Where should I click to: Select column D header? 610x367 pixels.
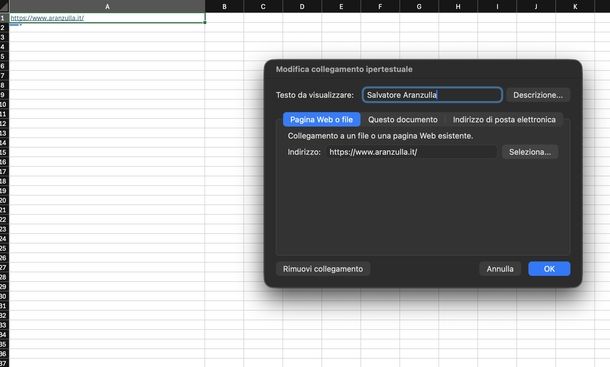302,6
